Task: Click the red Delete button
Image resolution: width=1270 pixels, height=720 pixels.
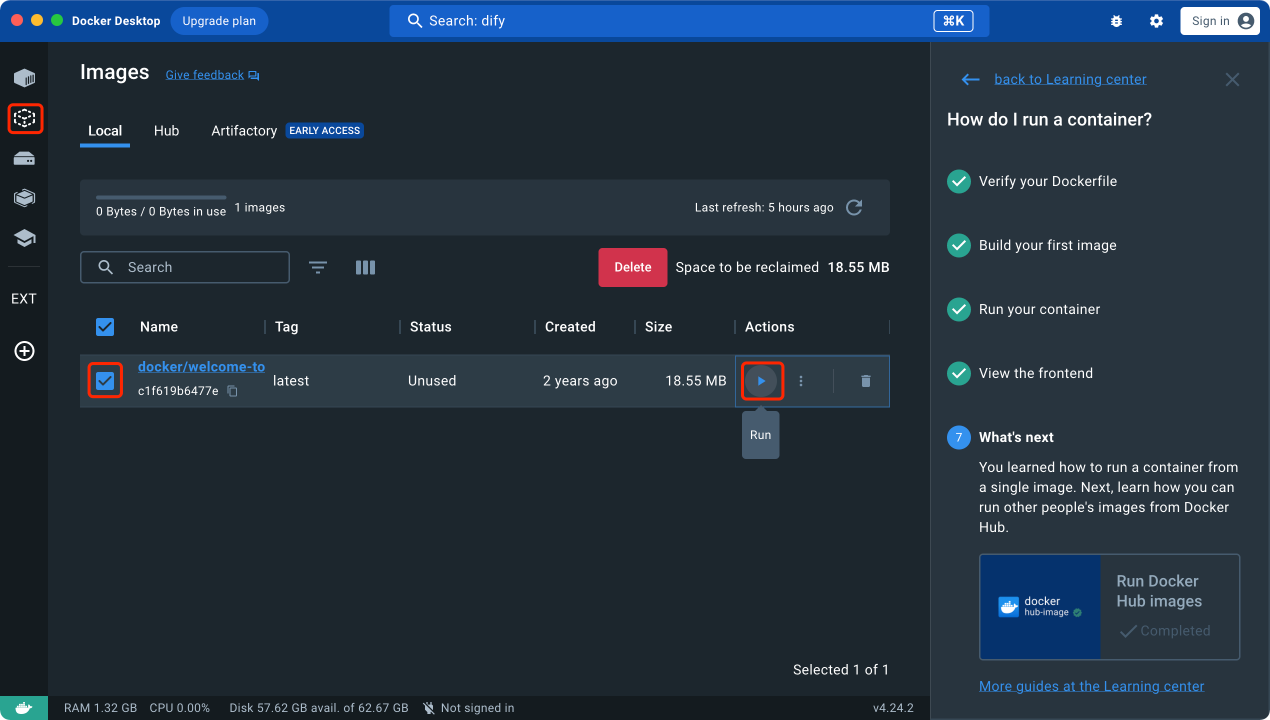Action: (x=633, y=267)
